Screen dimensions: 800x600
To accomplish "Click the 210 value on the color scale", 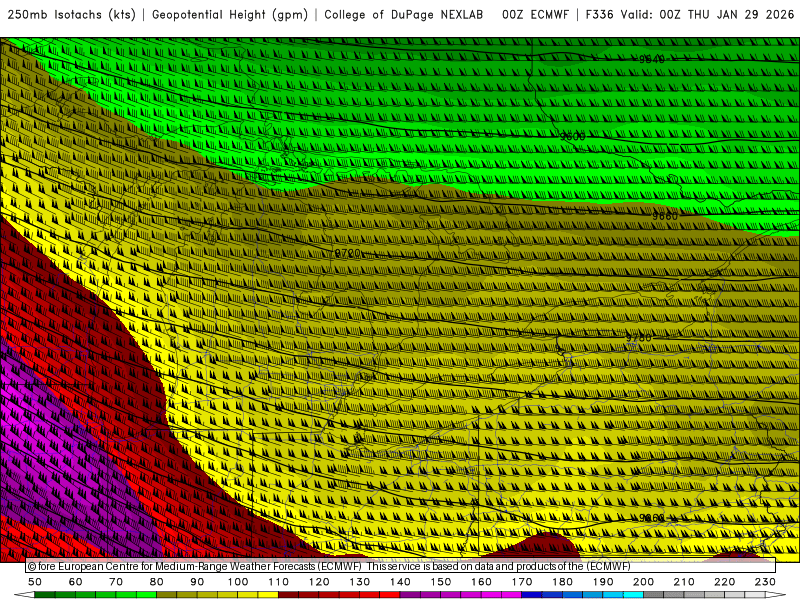I will 684,582.
